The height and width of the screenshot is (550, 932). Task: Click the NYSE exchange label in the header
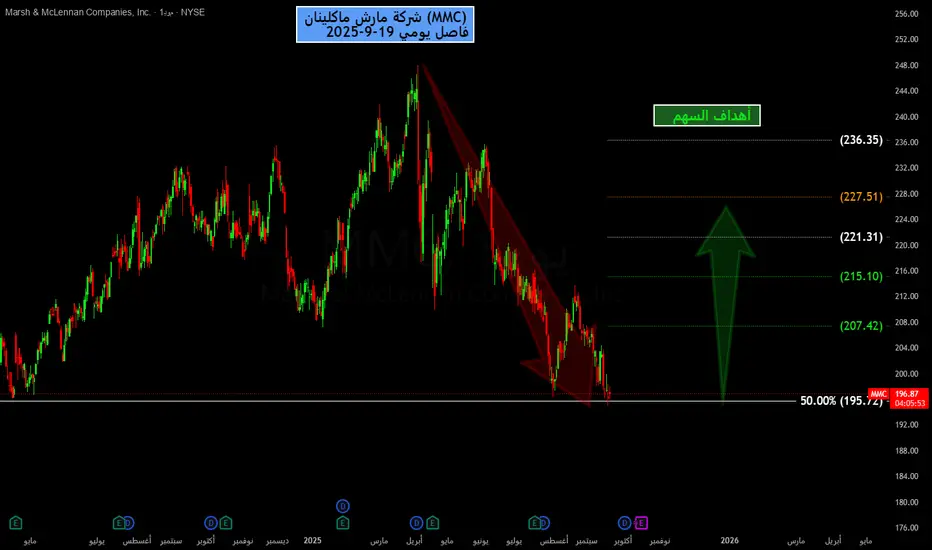point(193,12)
